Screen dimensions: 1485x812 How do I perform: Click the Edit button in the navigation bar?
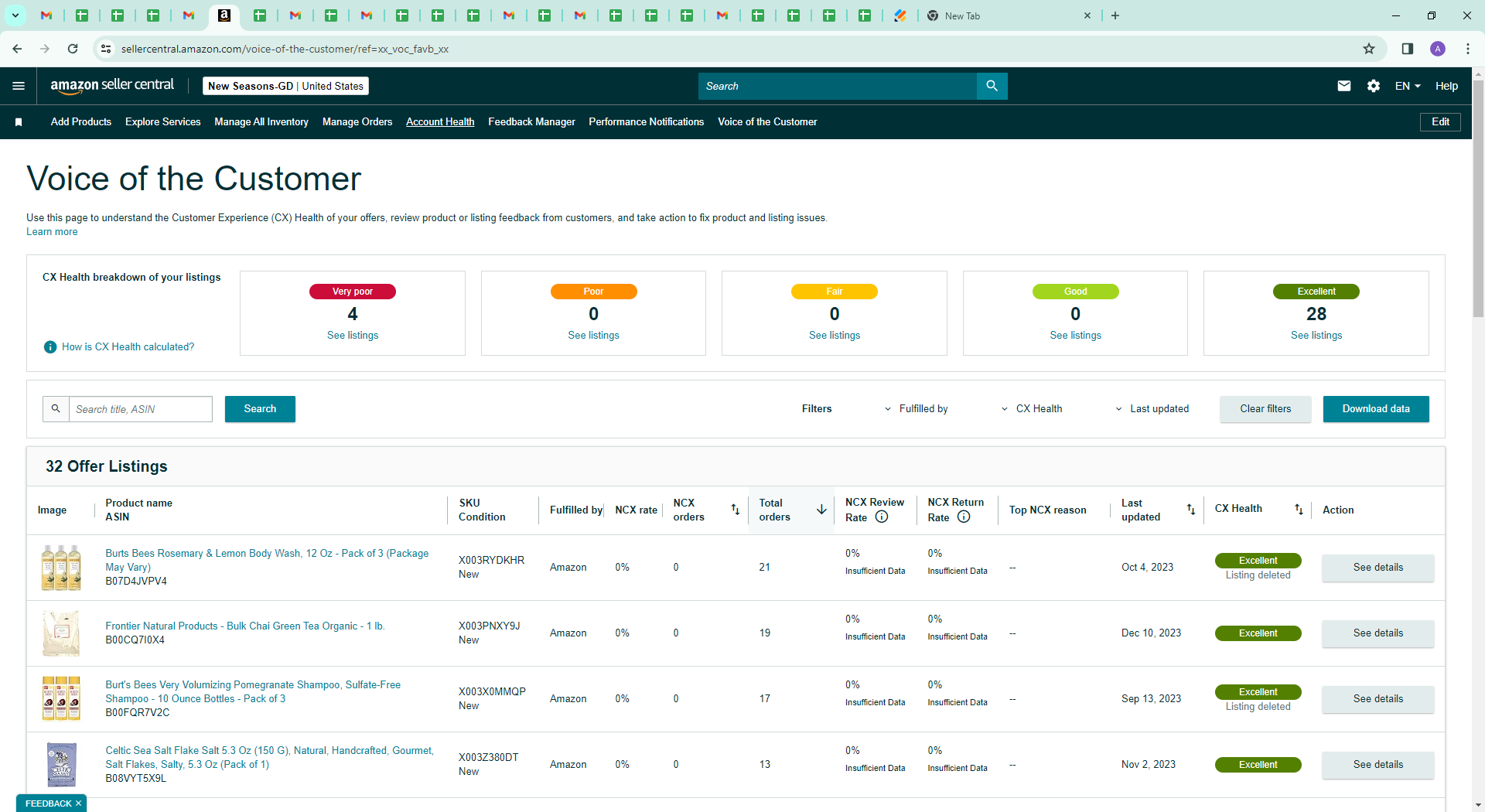click(x=1440, y=122)
